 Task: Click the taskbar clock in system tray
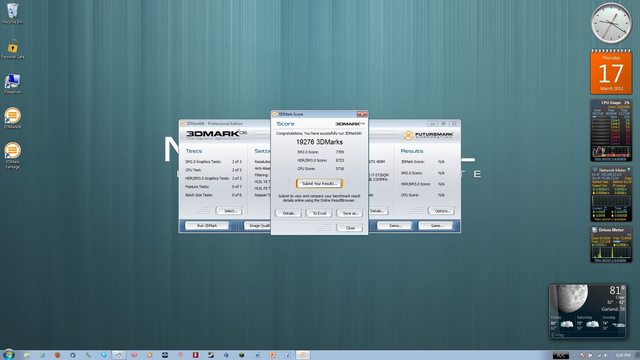(x=622, y=356)
